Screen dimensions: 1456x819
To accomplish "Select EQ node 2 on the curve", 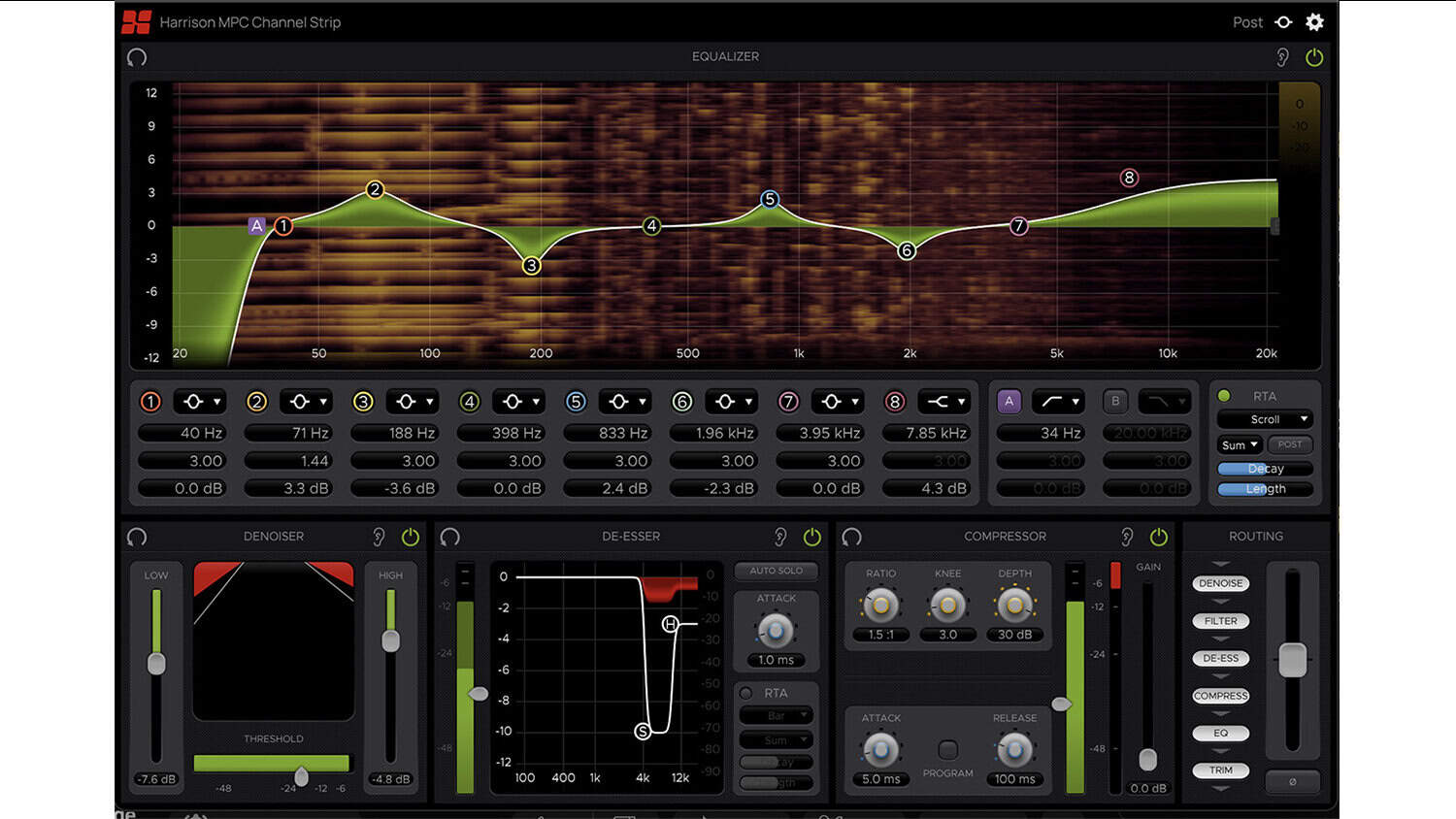I will click(x=375, y=189).
